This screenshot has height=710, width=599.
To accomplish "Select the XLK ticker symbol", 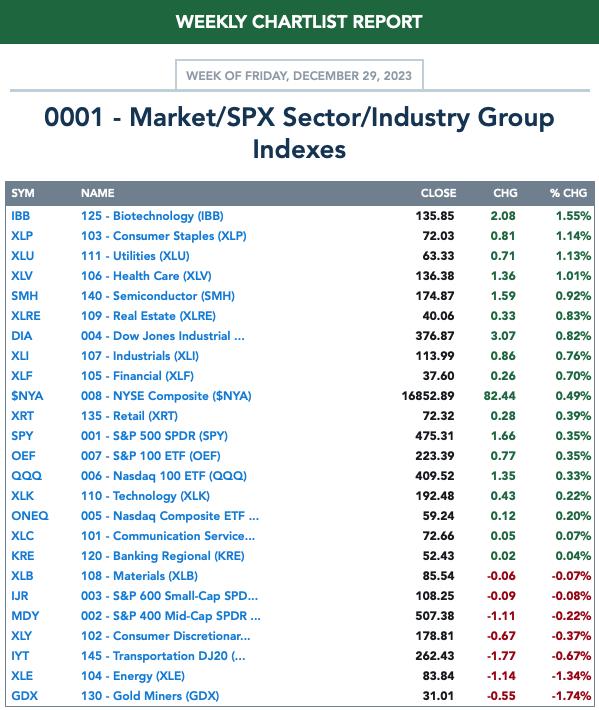I will (23, 496).
